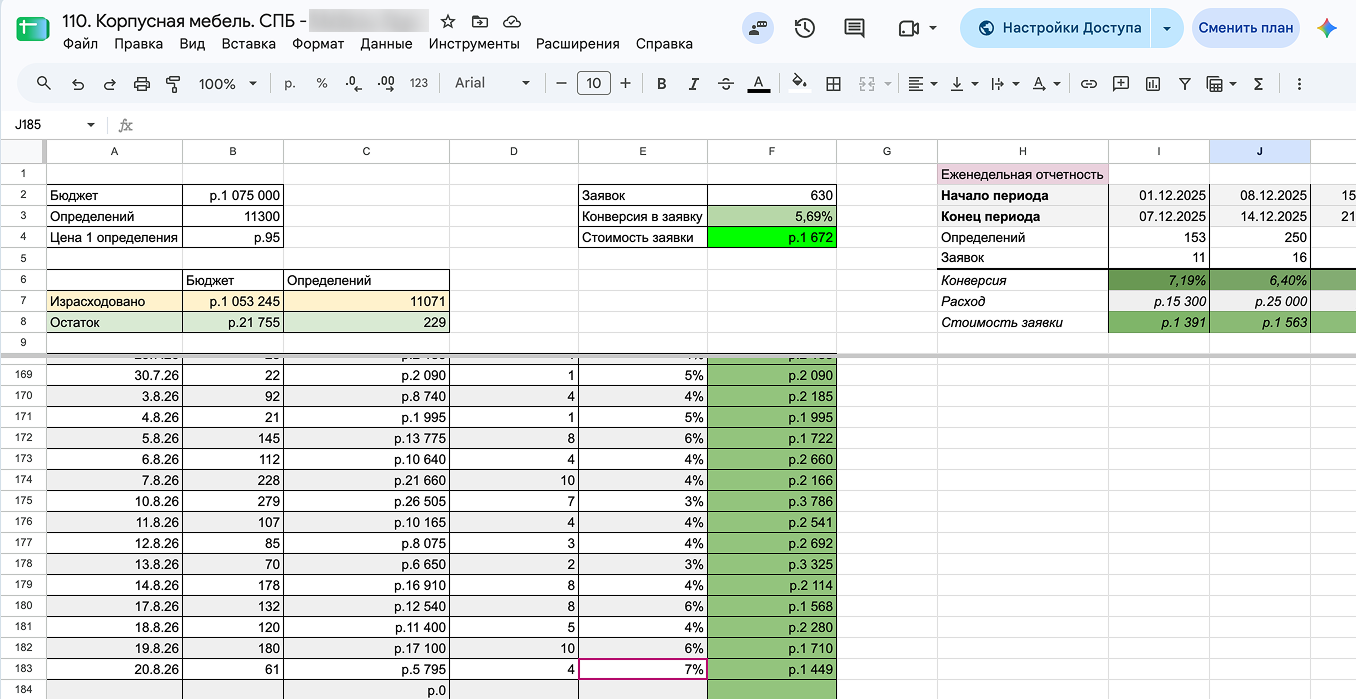Screen dimensions: 1356x699
Task: Open the functions sigma menu
Action: click(x=1259, y=84)
